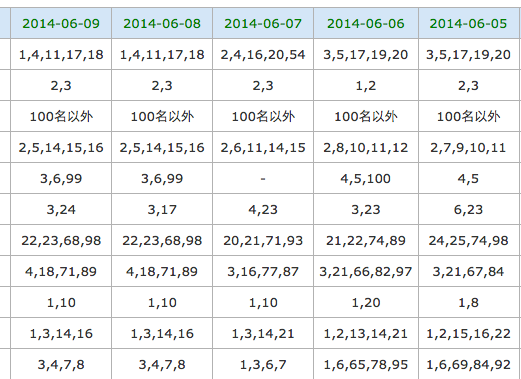
Task: Select the cell reading 2,4,16,20,54
Action: [x=263, y=54]
